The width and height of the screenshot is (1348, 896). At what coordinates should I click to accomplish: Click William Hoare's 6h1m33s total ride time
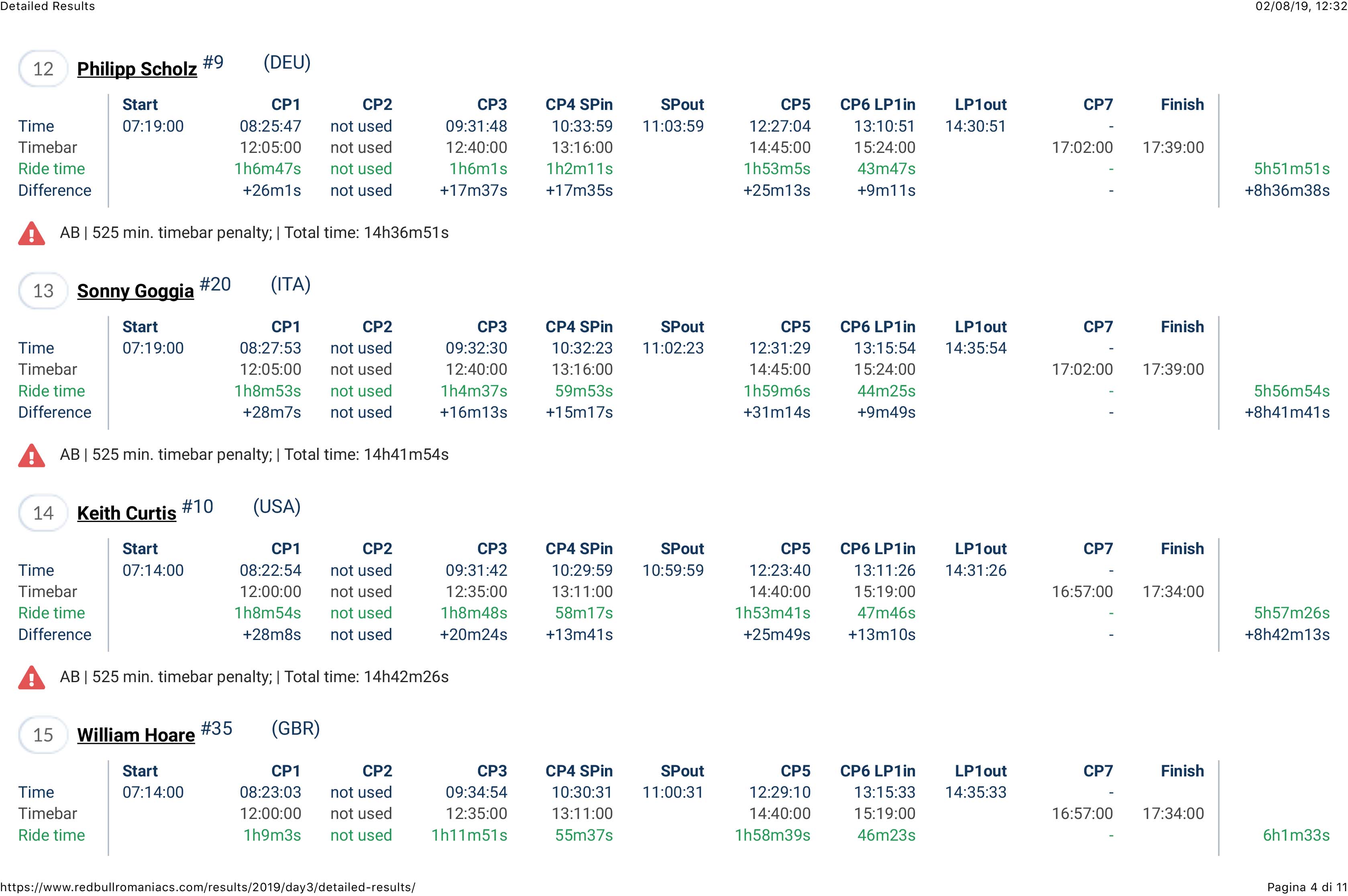1296,835
